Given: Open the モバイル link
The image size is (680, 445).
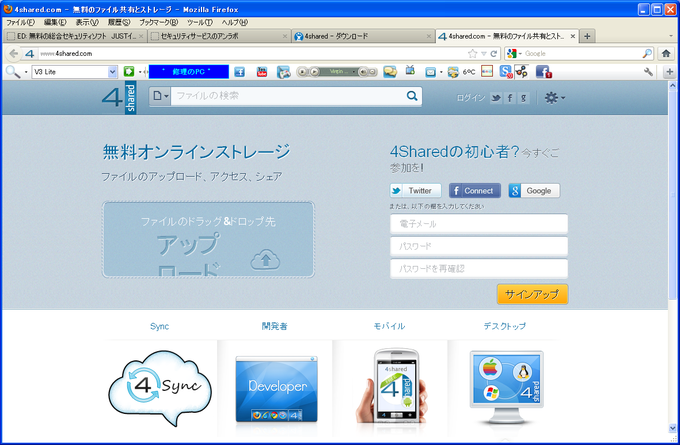Looking at the screenshot, I should 389,326.
